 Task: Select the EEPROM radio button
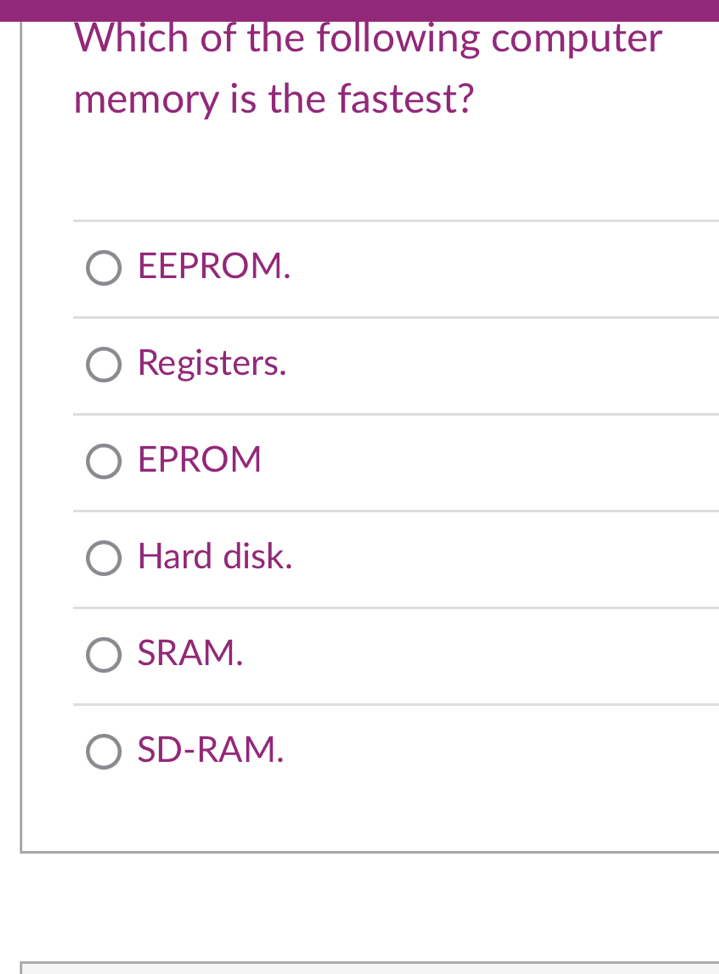(104, 268)
